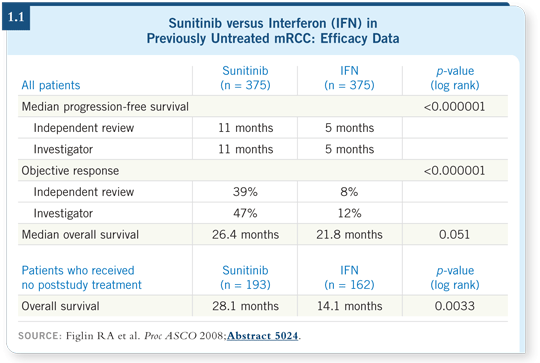The height and width of the screenshot is (363, 540).
Task: Click the All patients header label
Action: (x=51, y=85)
